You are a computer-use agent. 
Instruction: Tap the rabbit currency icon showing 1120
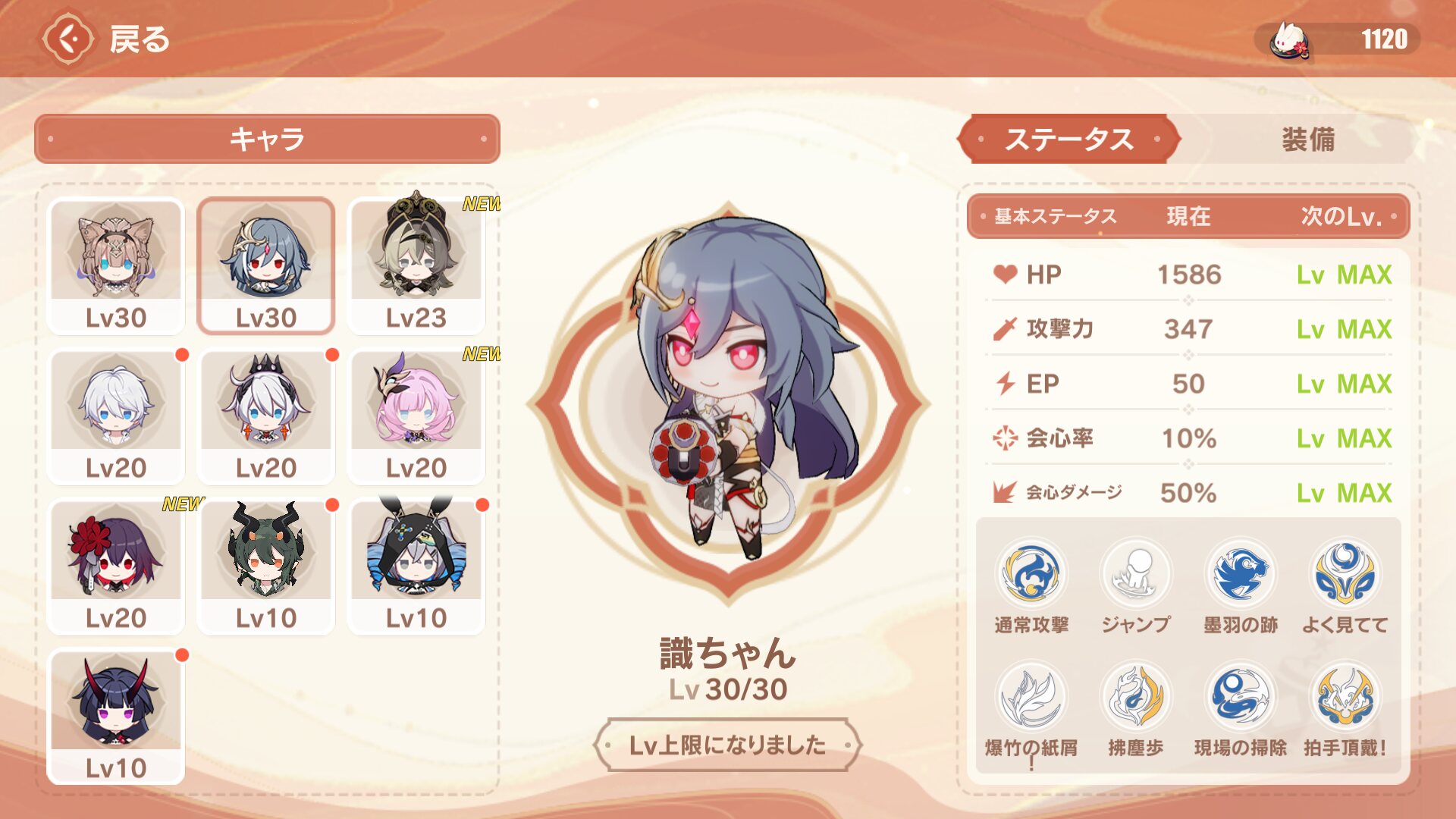tap(1291, 39)
